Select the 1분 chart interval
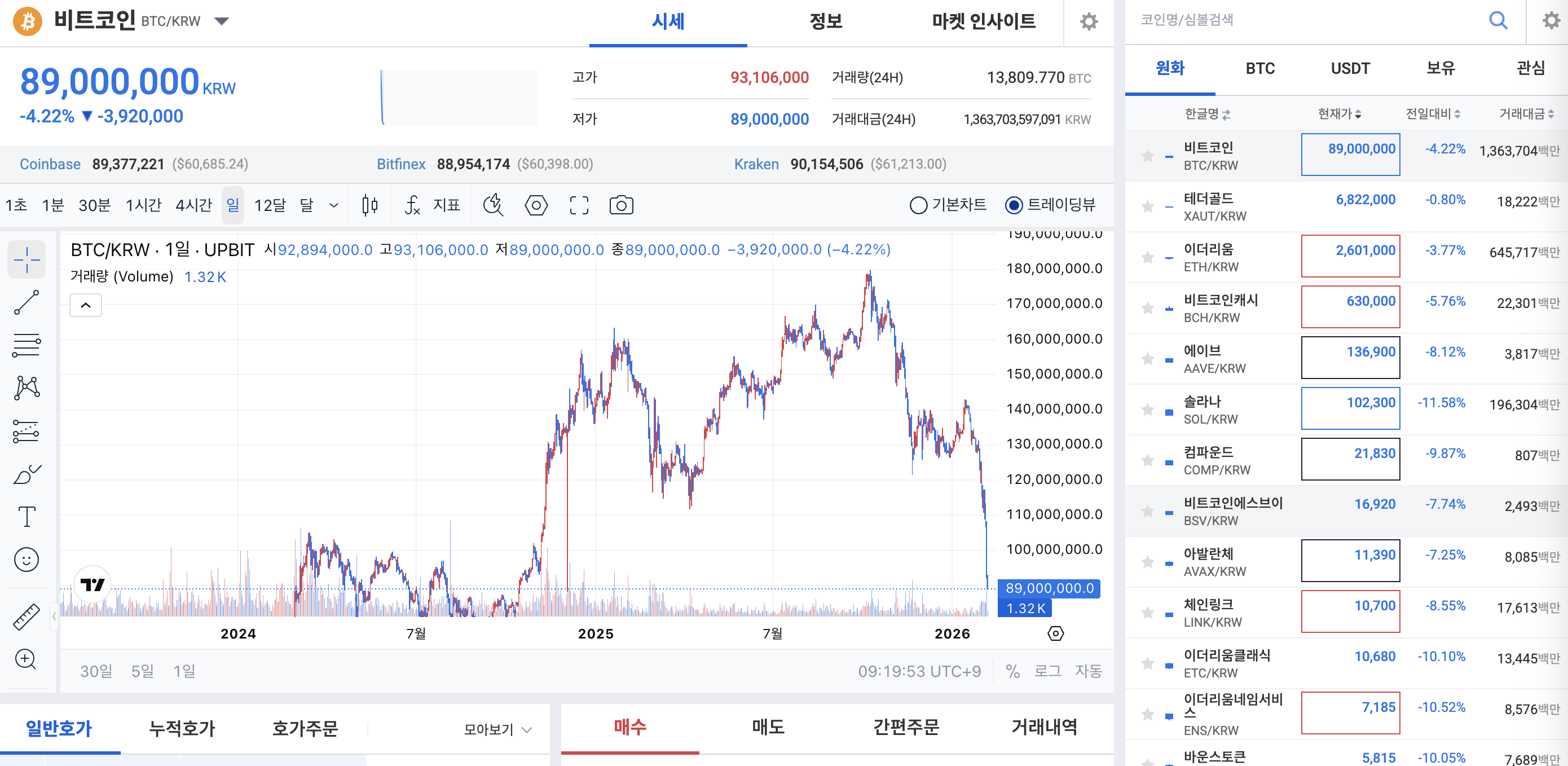Screen dimensions: 1568x766 point(53,205)
